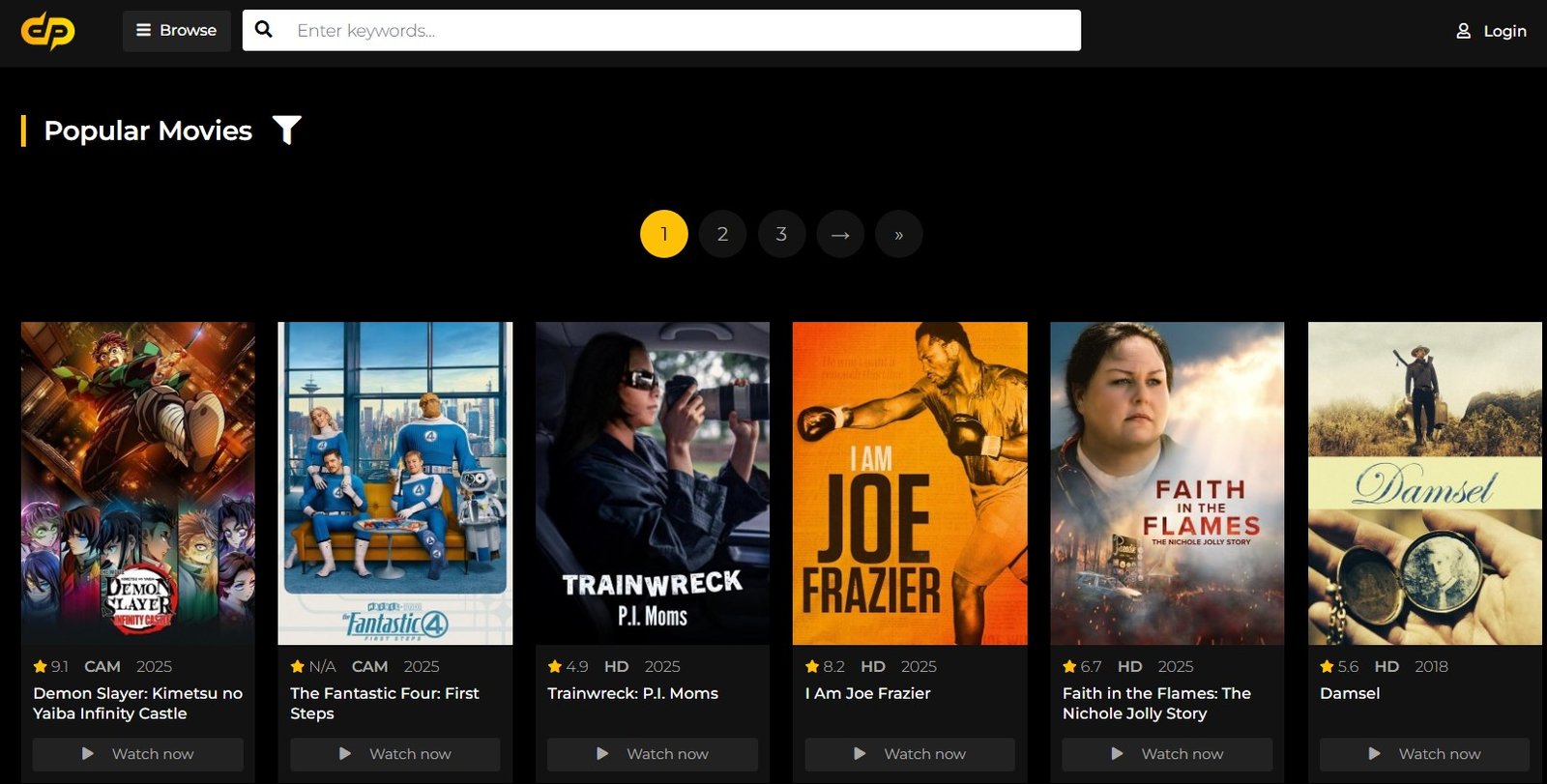Click the N/A star rating of Fantastic Four
This screenshot has width=1547, height=784.
pyautogui.click(x=313, y=666)
